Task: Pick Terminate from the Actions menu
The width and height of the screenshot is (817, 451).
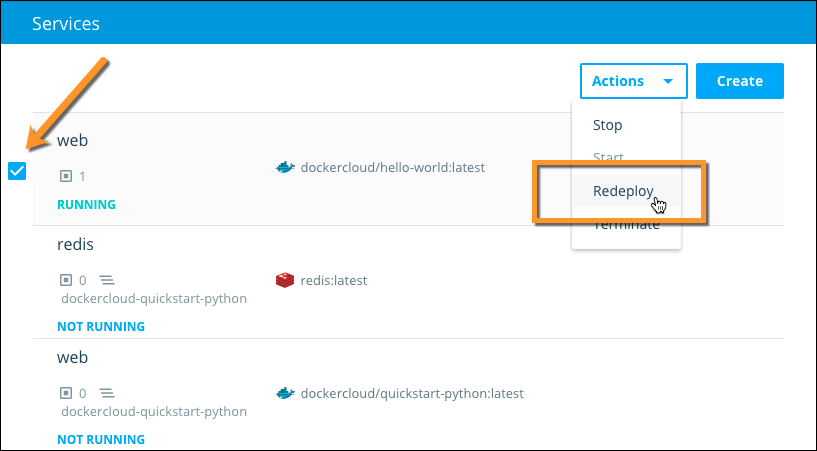Action: (x=626, y=225)
